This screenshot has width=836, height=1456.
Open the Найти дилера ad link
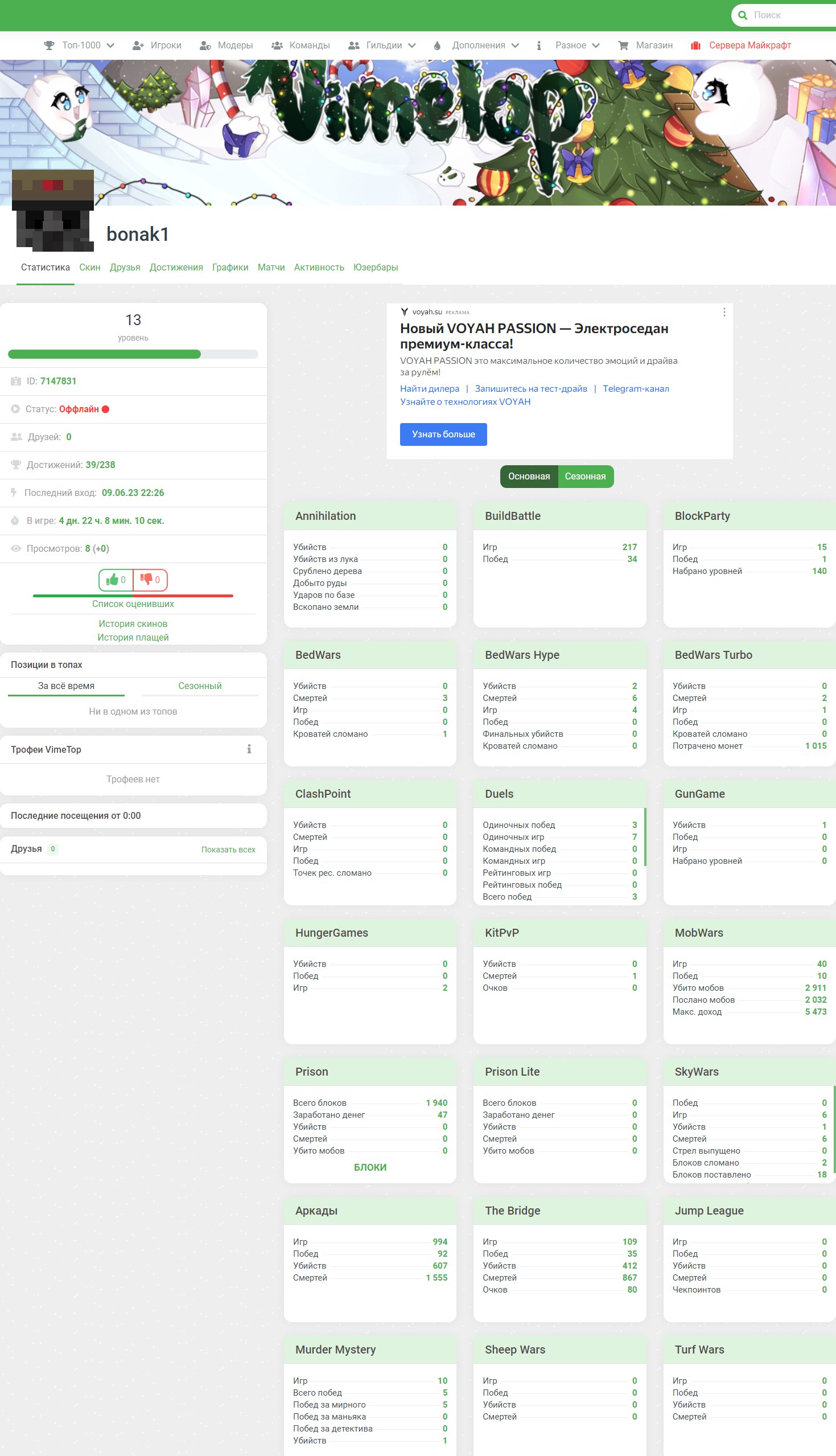click(x=430, y=389)
